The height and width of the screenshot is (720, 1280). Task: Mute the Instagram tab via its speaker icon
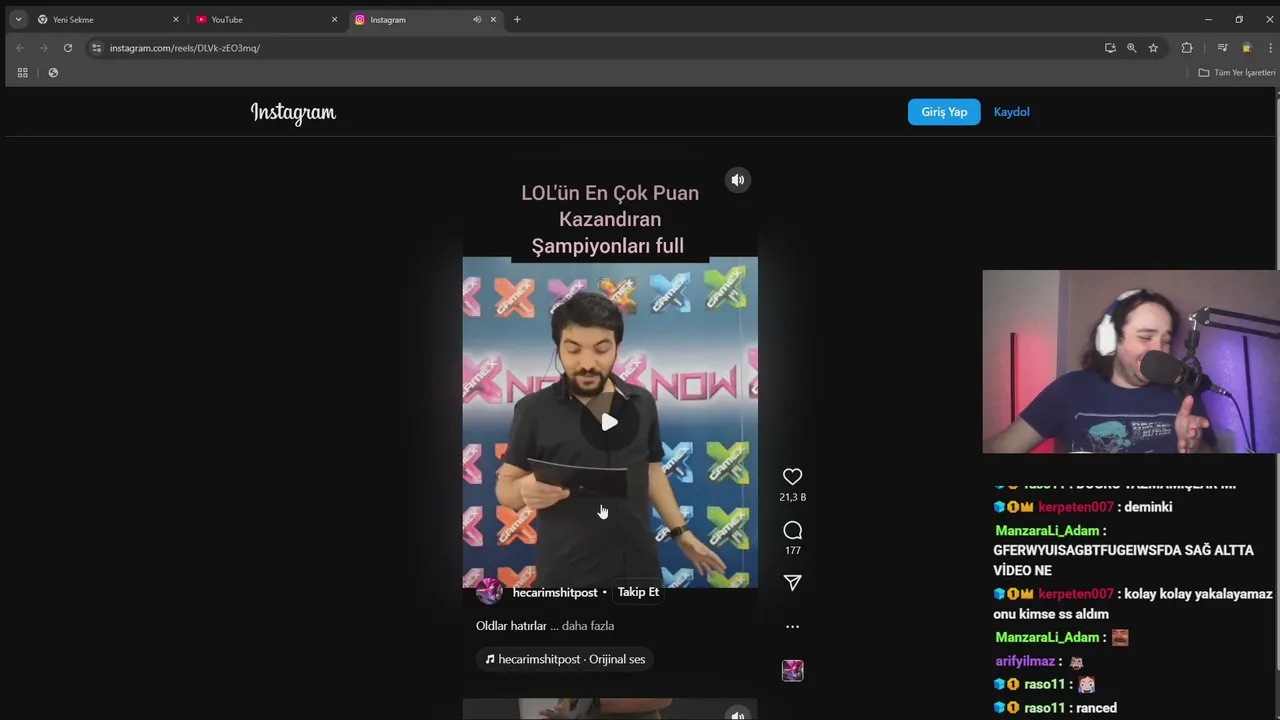[477, 19]
